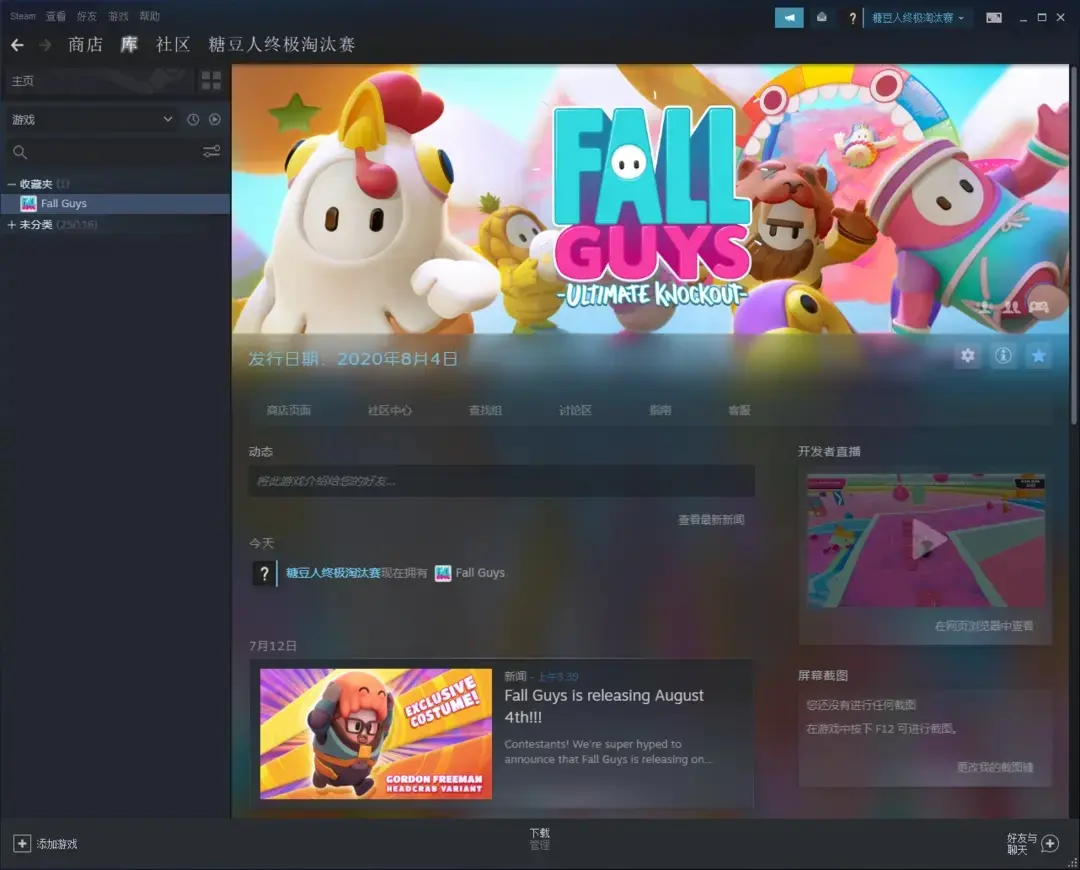This screenshot has width=1080, height=870.
Task: Click the 屏幕截图 section heading
Action: 822,676
